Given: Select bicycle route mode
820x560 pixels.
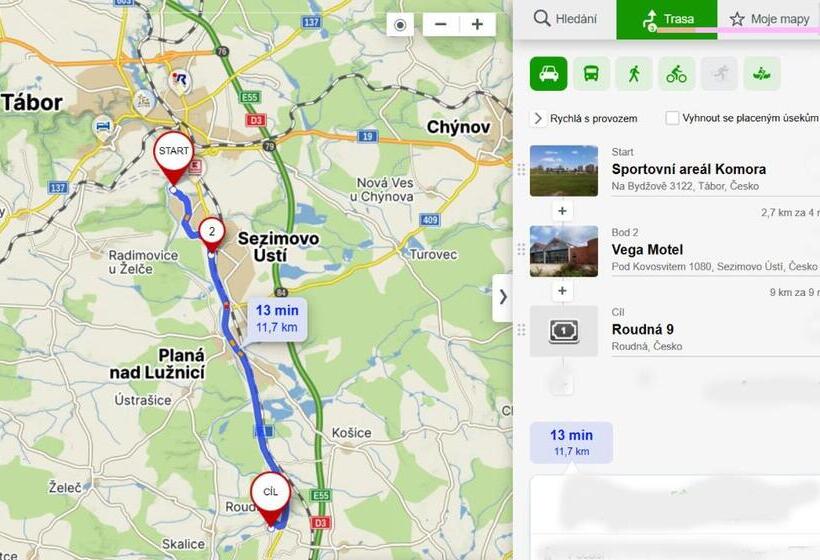Looking at the screenshot, I should pos(676,74).
